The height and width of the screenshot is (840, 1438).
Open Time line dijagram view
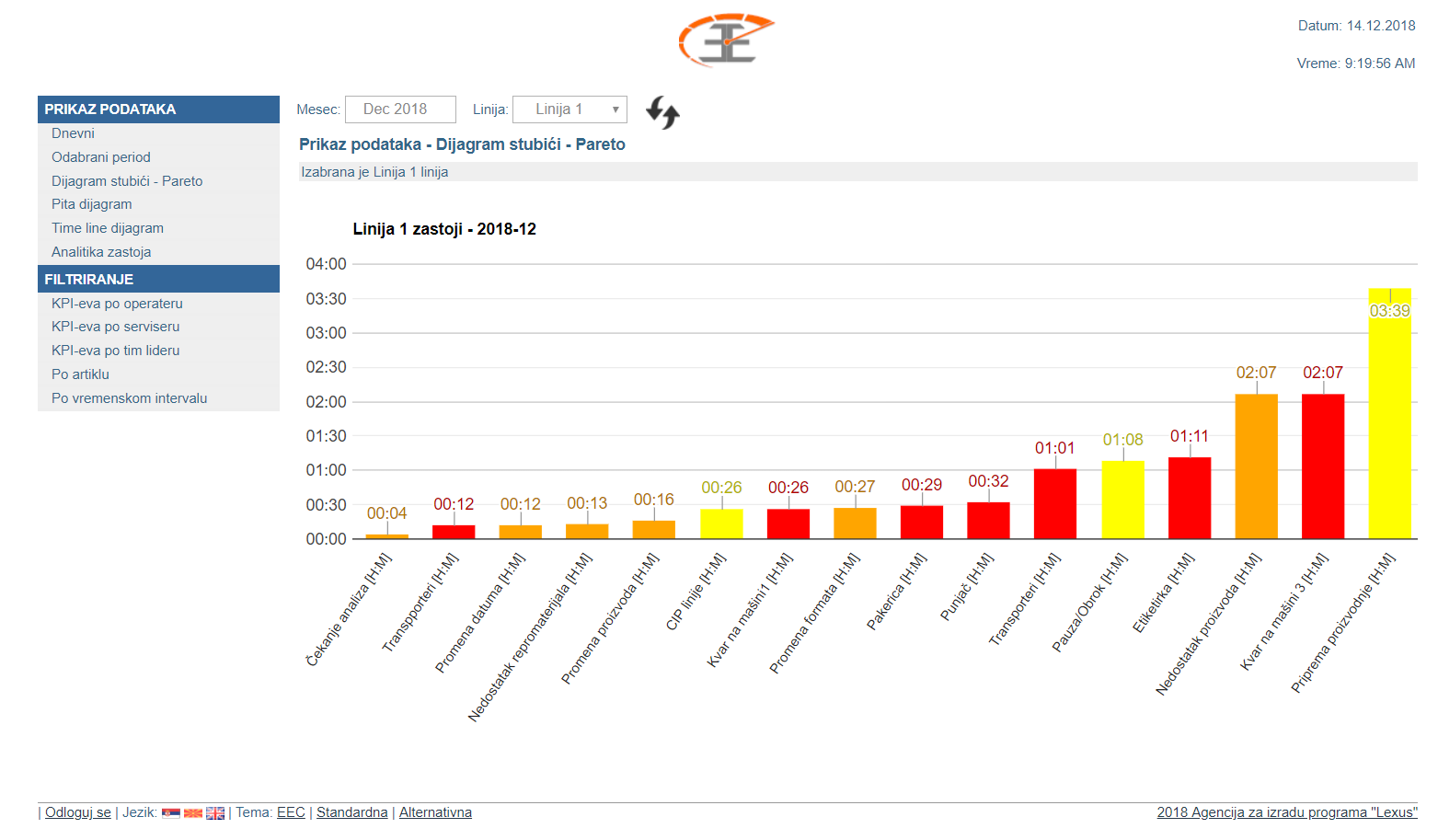pyautogui.click(x=108, y=228)
